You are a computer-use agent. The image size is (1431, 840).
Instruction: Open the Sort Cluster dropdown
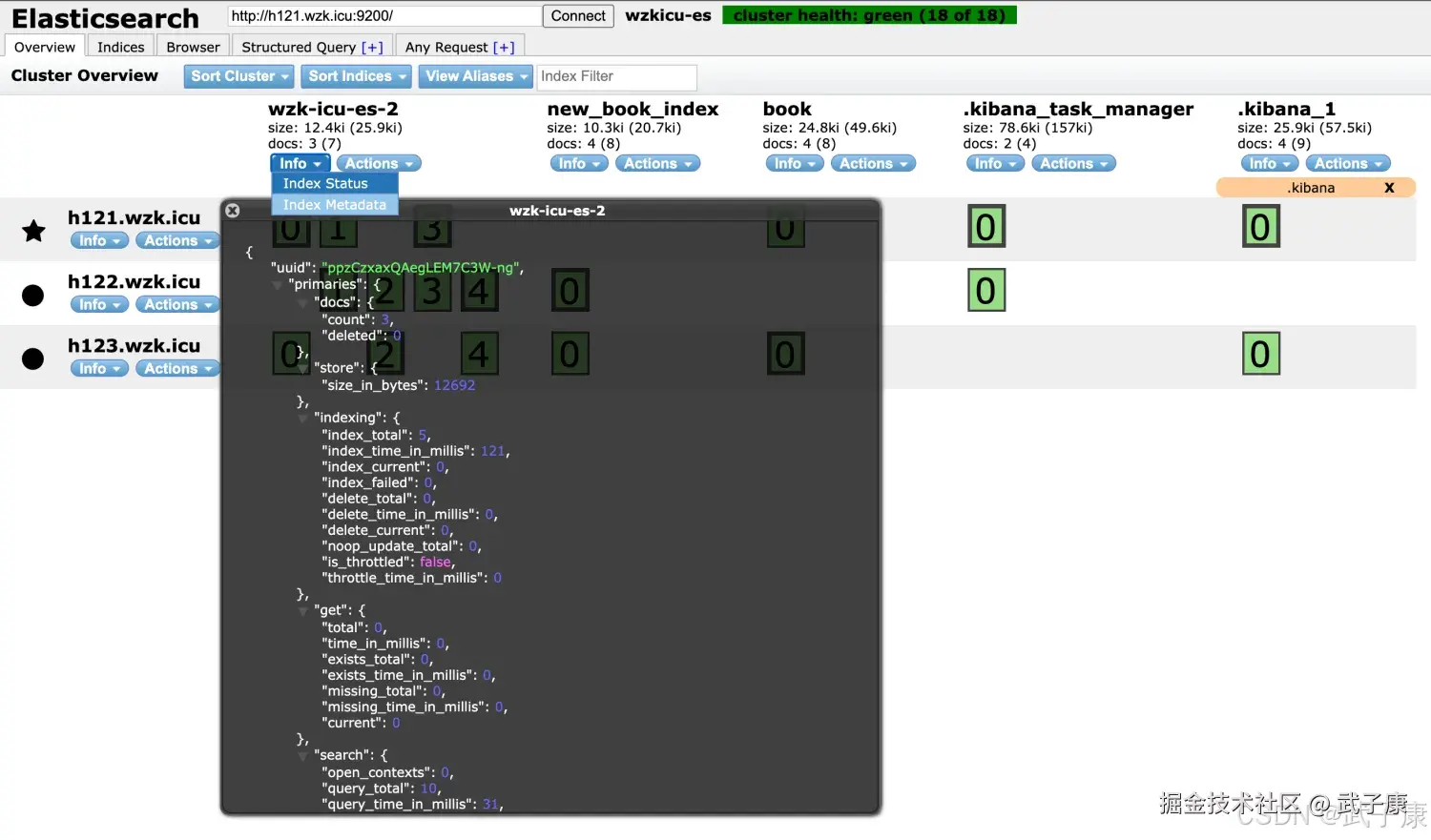point(238,76)
